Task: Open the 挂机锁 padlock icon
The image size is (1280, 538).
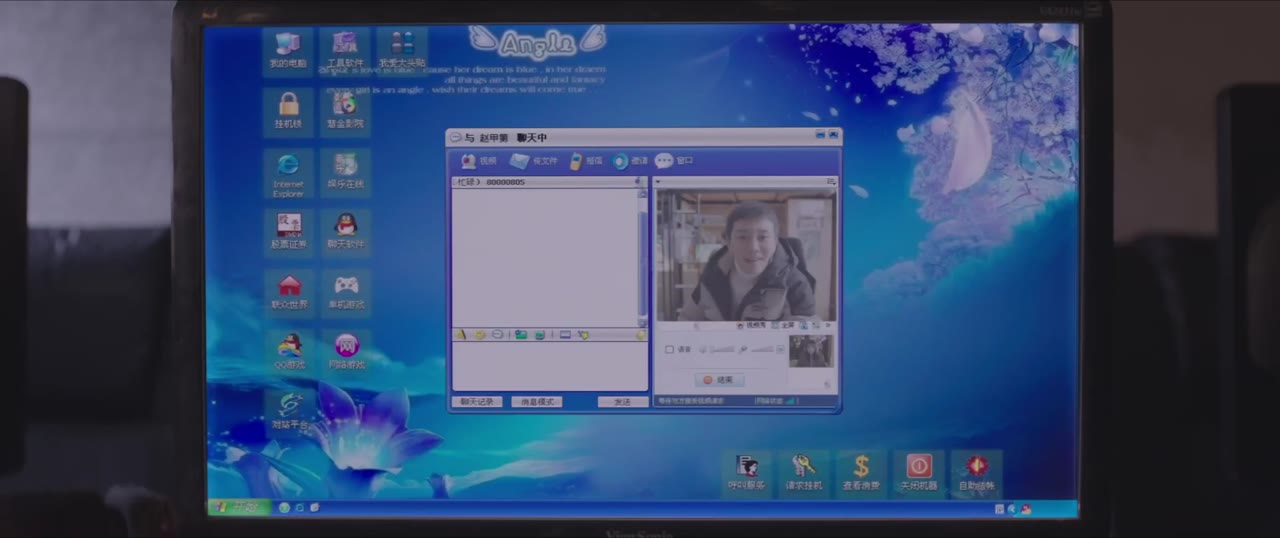Action: pyautogui.click(x=288, y=112)
